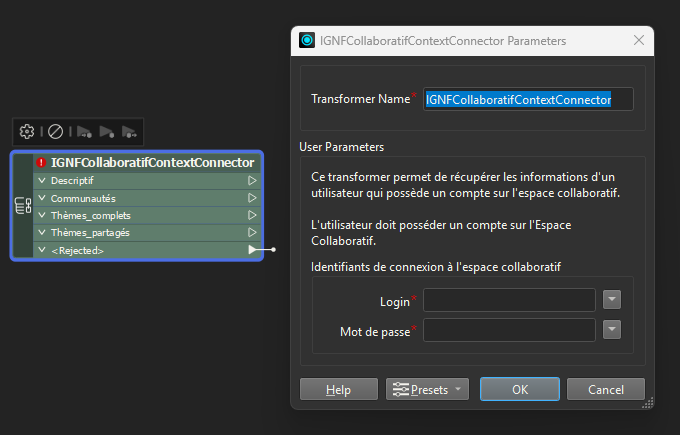Close the Parameters dialog

point(639,40)
